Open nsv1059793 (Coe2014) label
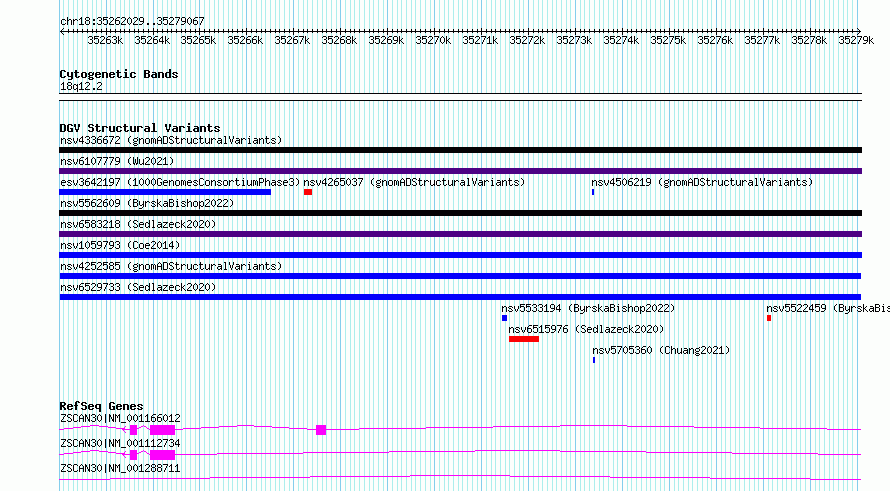890x491 pixels. (120, 245)
